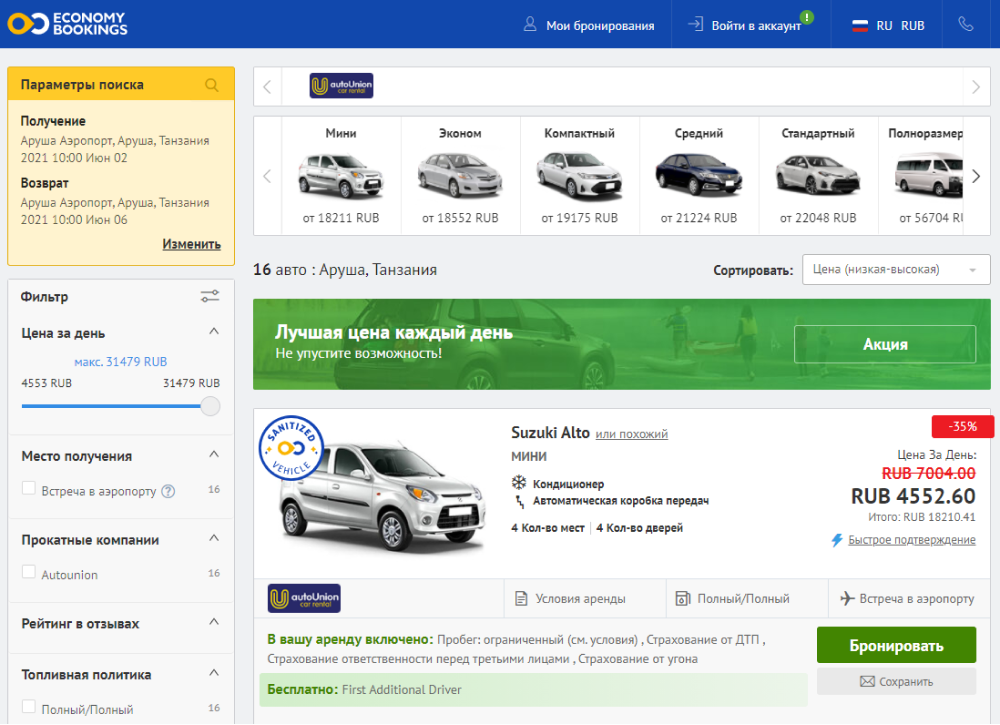
Task: Click Изменить to edit search parameters
Action: (191, 244)
